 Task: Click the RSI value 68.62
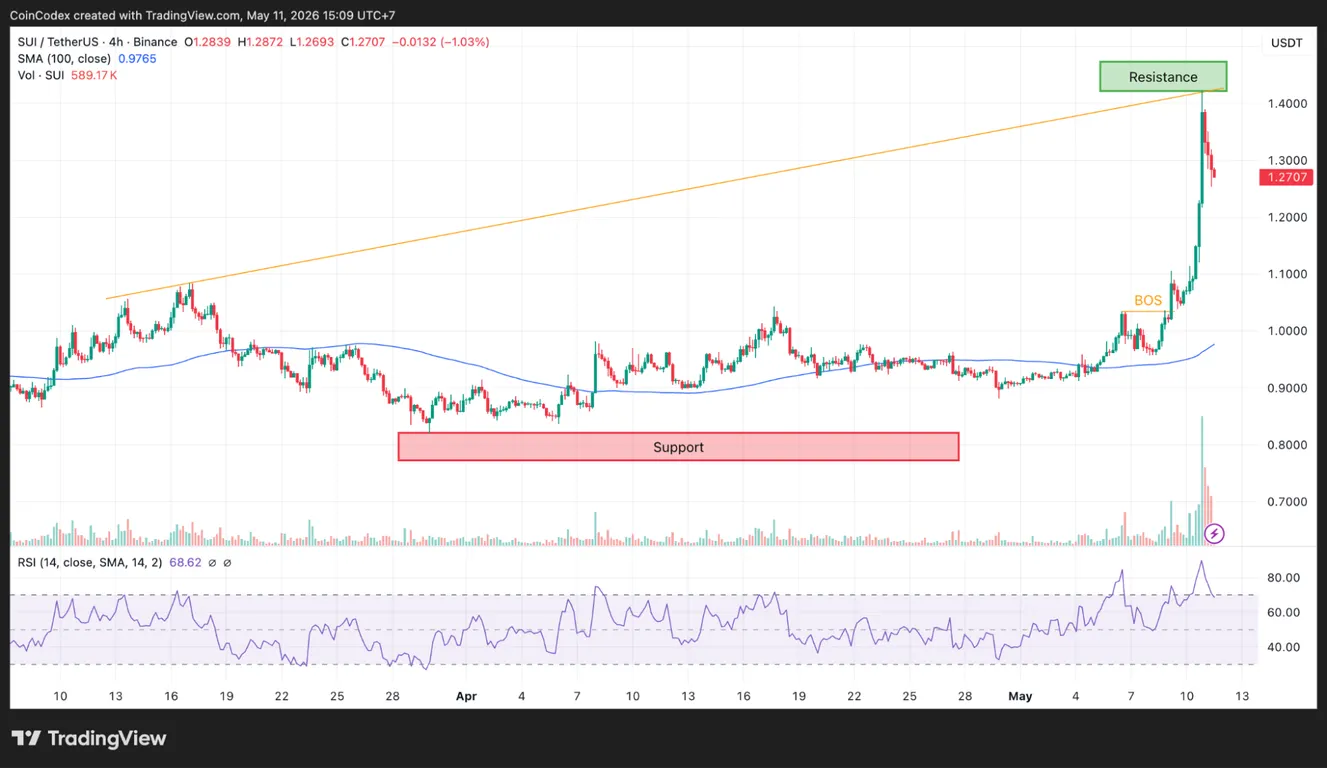tap(185, 562)
